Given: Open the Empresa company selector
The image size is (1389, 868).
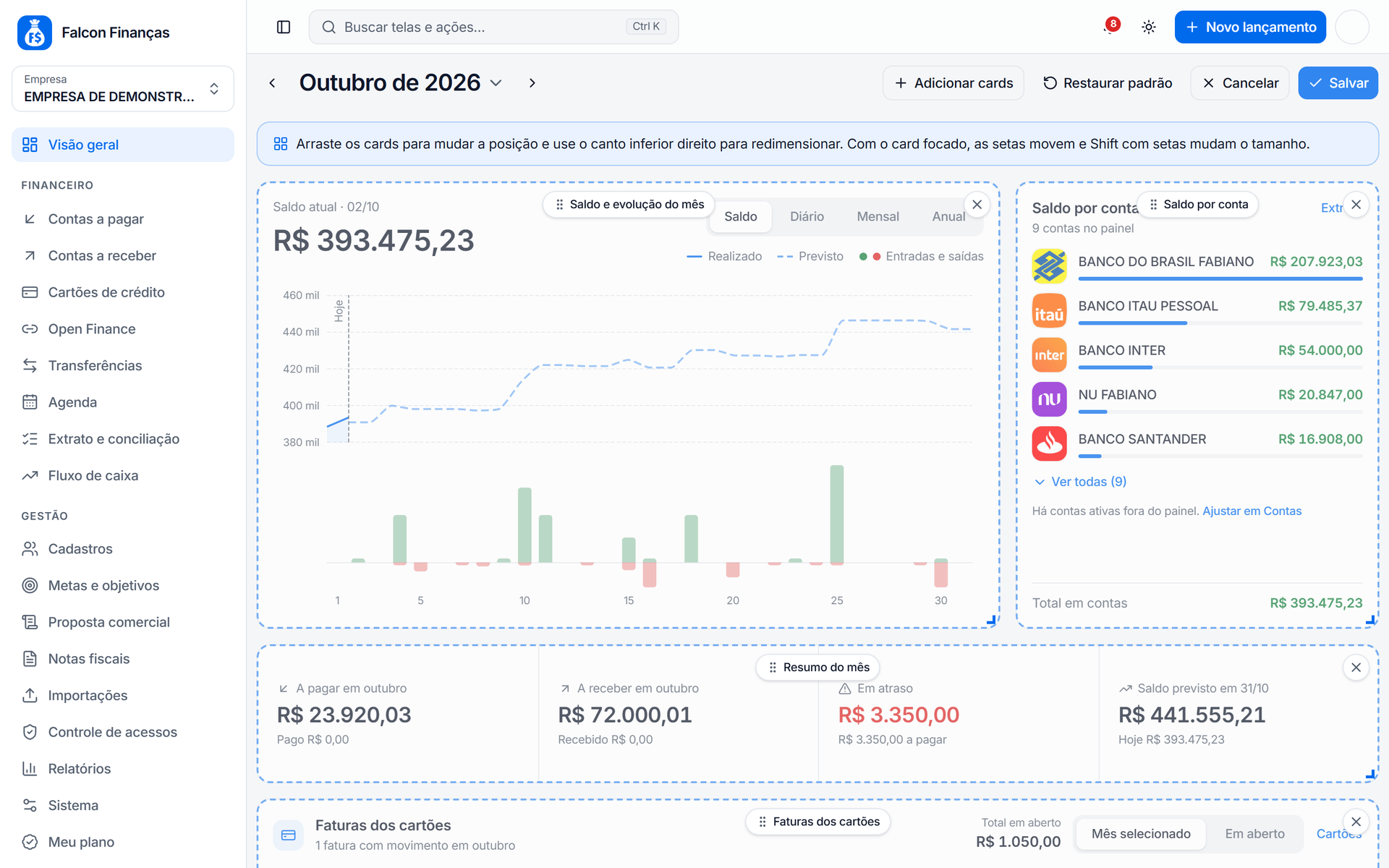Looking at the screenshot, I should coord(123,89).
